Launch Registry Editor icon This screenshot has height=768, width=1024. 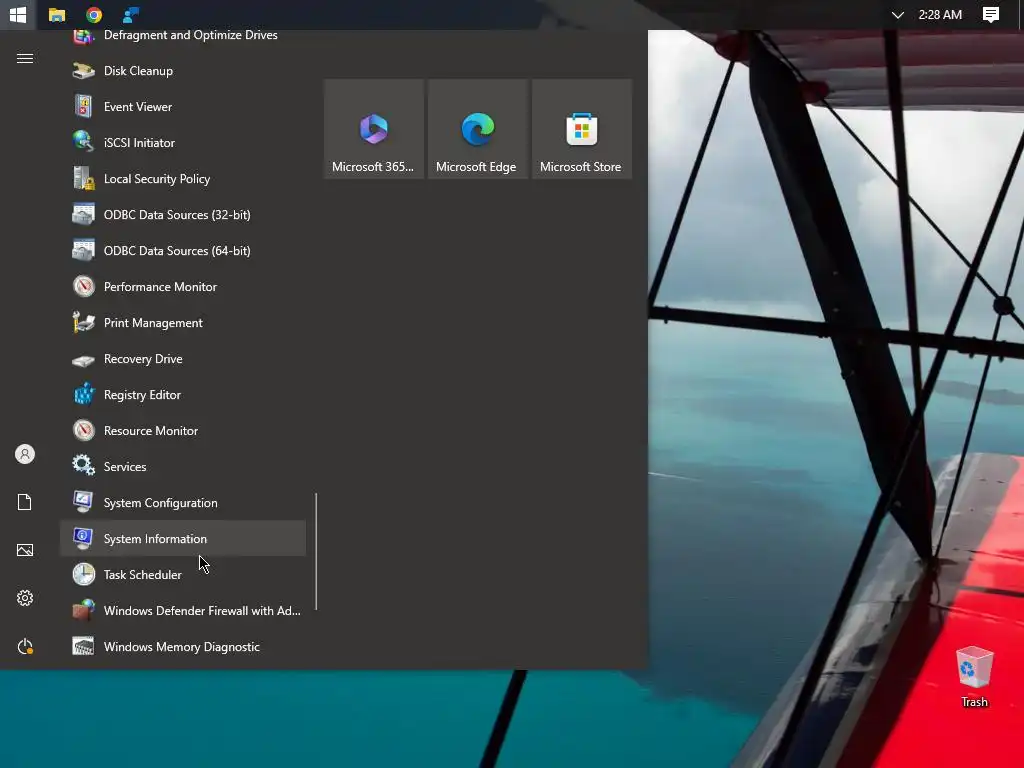click(84, 394)
